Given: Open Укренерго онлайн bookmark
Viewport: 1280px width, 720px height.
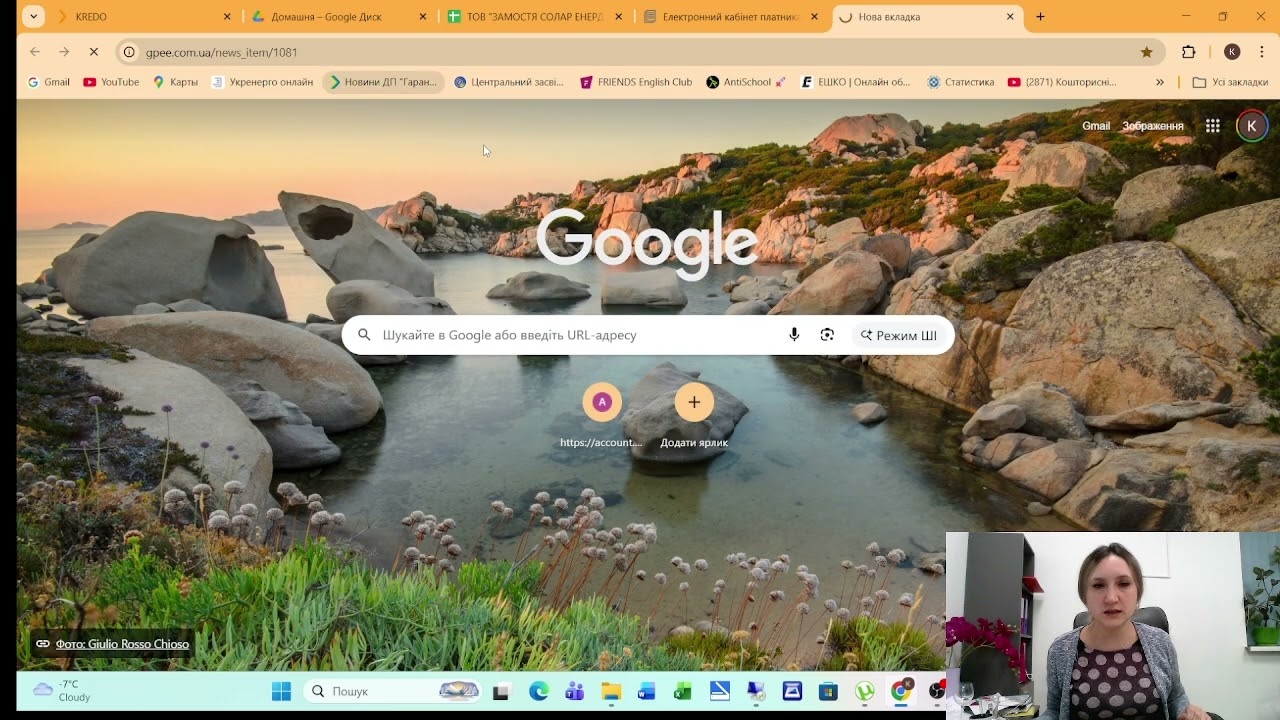Looking at the screenshot, I should tap(262, 82).
